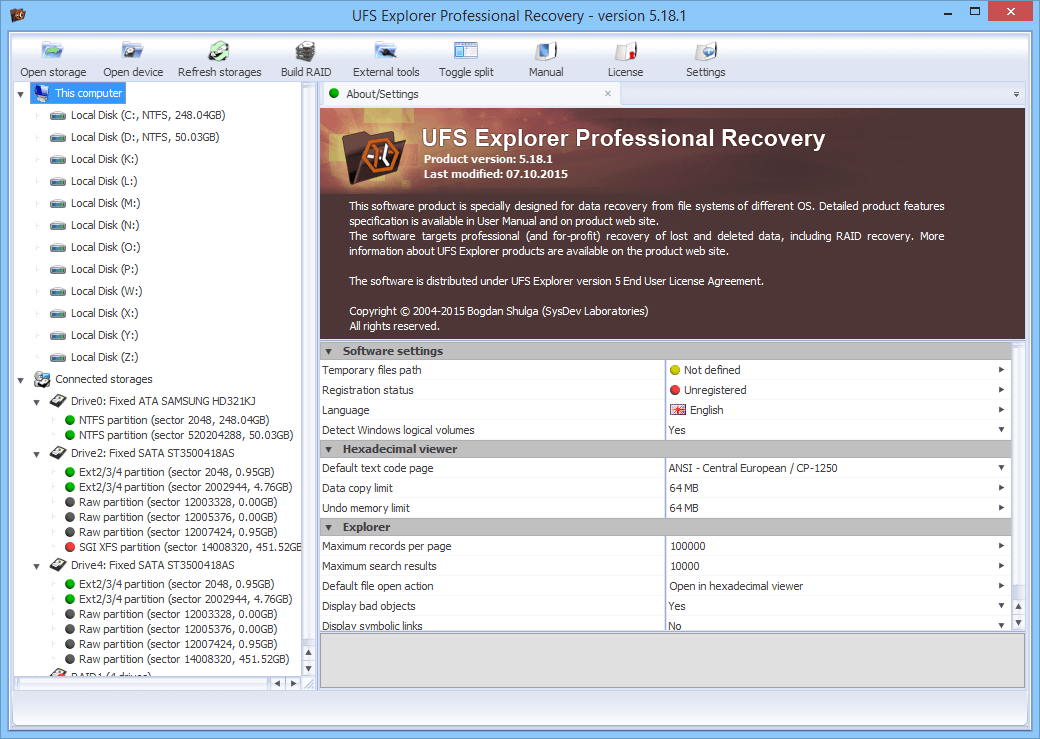This screenshot has width=1040, height=739.
Task: Click green dot of NTFS partition sector 2048
Action: pyautogui.click(x=70, y=420)
